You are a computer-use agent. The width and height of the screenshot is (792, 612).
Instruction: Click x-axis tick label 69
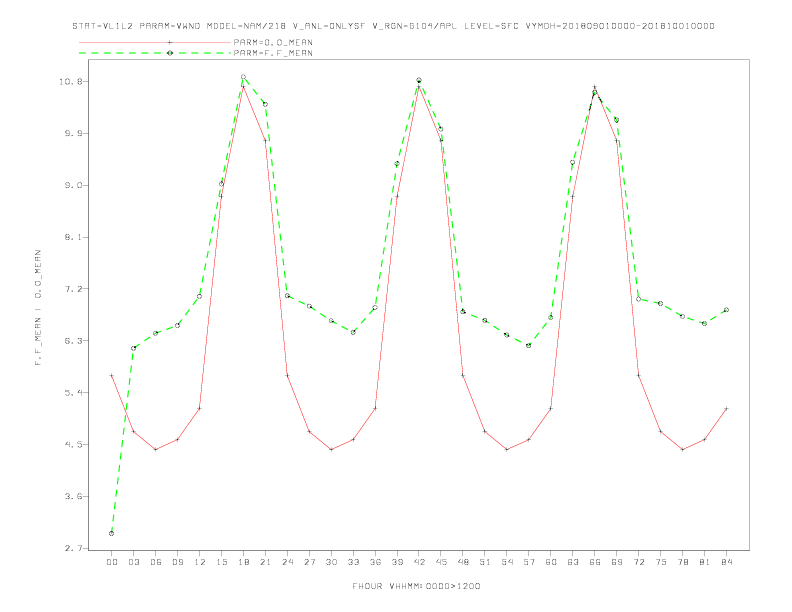click(x=617, y=562)
